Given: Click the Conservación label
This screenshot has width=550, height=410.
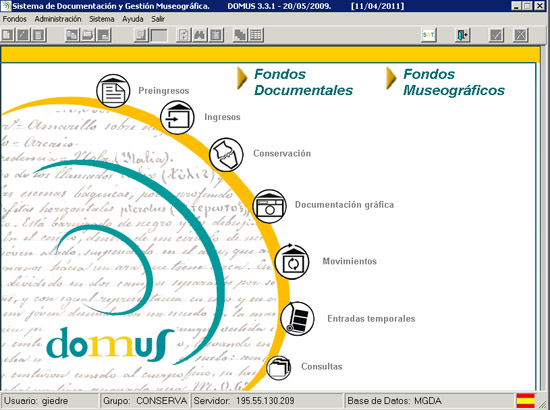Looking at the screenshot, I should (x=282, y=154).
